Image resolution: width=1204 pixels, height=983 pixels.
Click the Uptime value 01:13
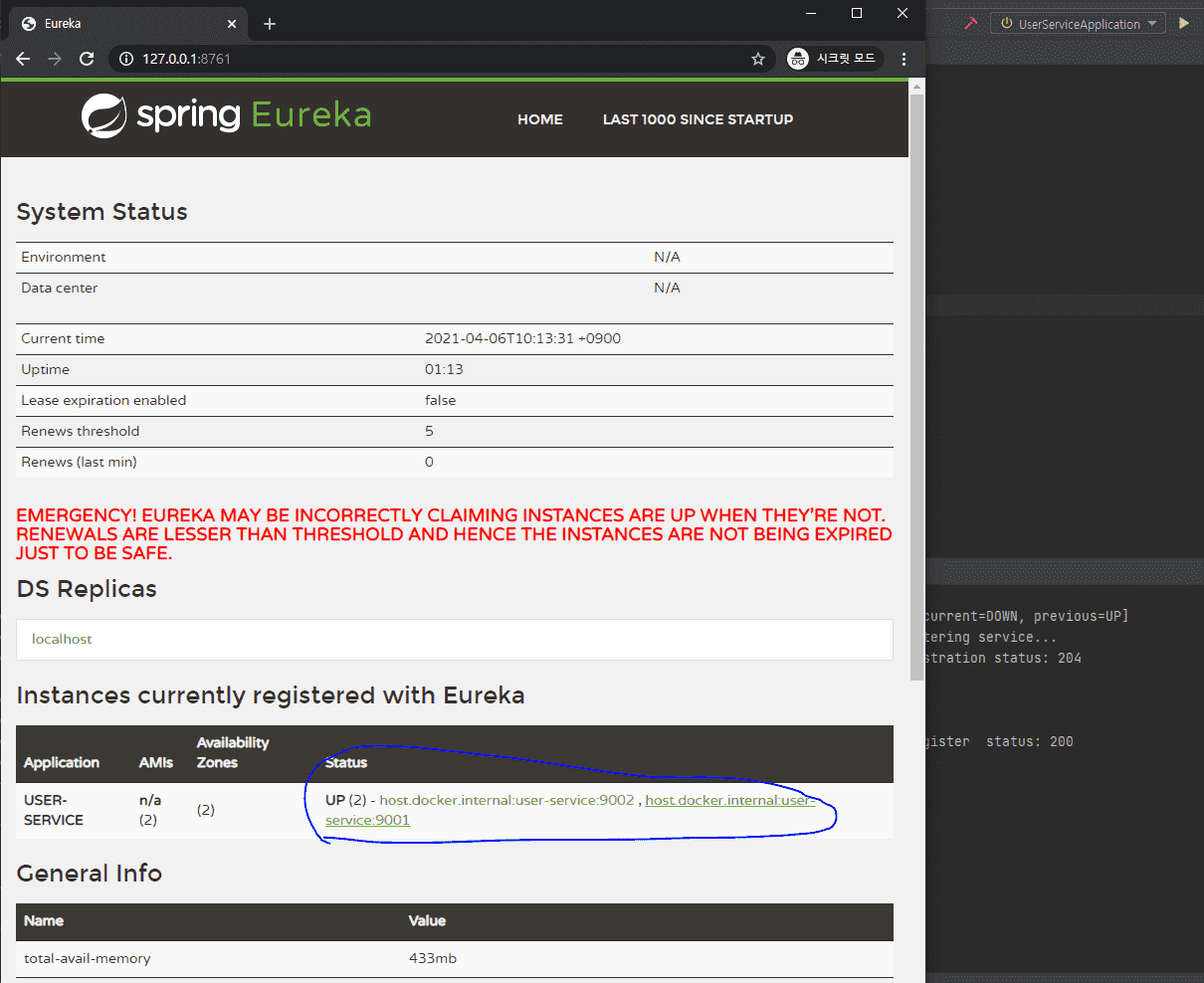coord(444,369)
